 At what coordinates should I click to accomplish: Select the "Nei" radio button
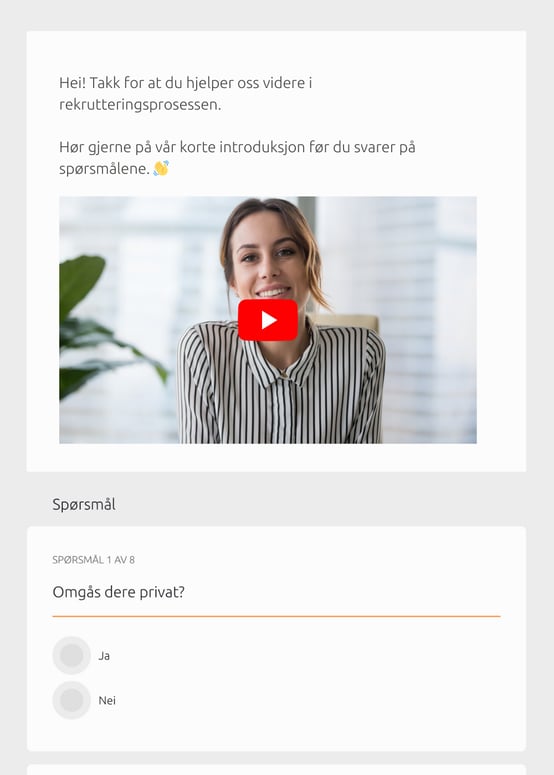[x=72, y=700]
